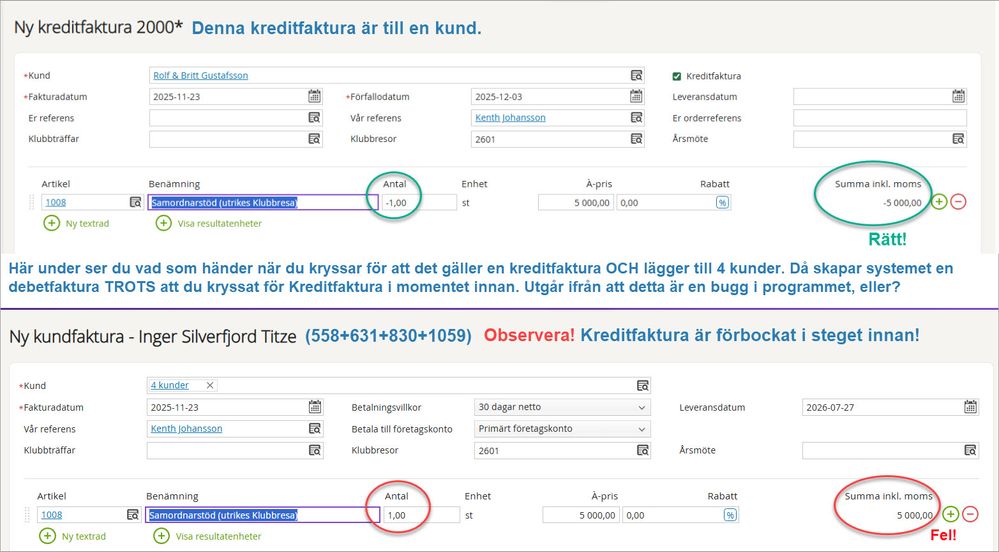Open calendar for bottom Leveransdatum 2026-07-27
The height and width of the screenshot is (552, 999).
point(970,407)
